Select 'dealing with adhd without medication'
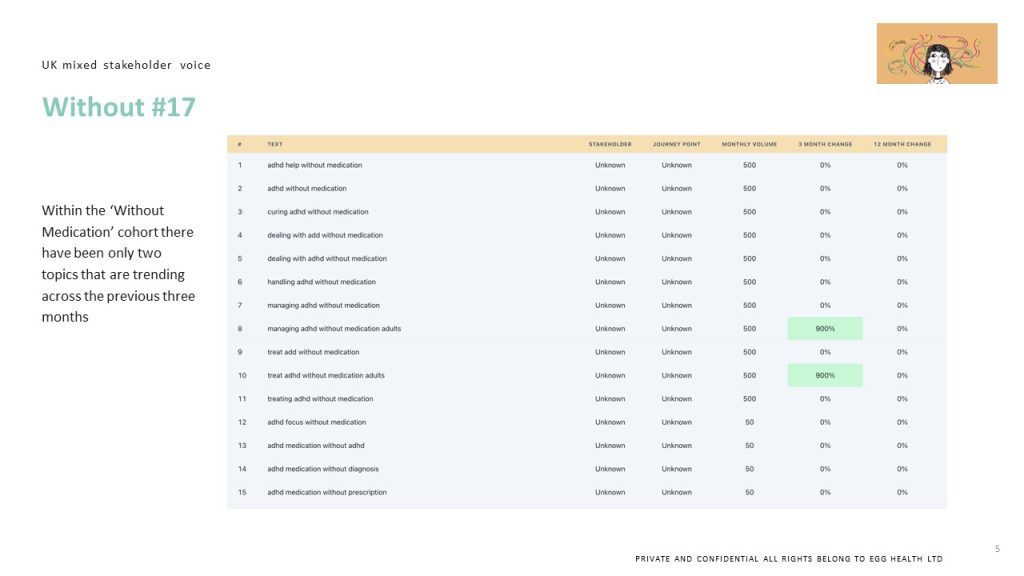1024x576 pixels. coord(327,259)
